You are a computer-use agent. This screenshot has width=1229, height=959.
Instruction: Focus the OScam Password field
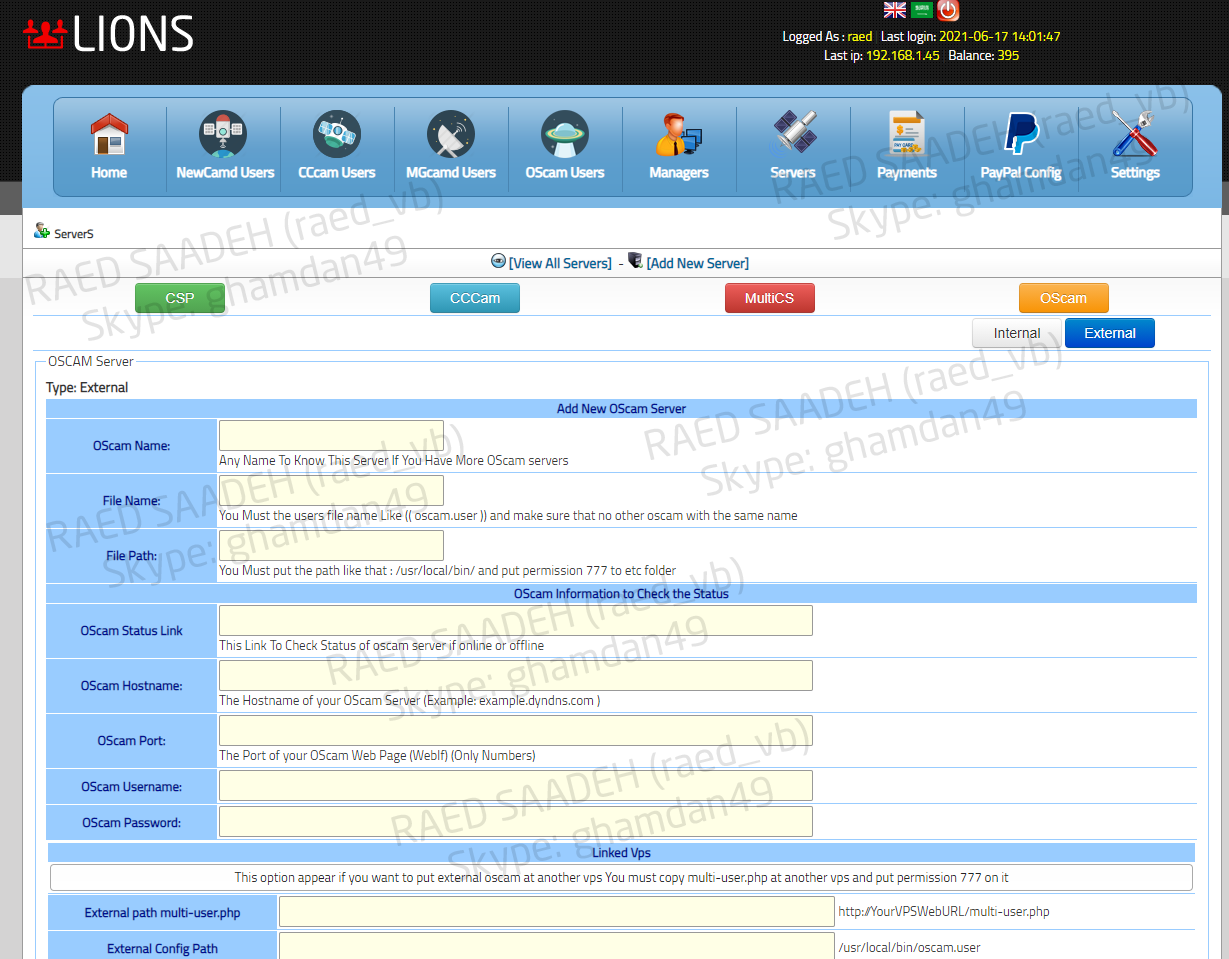coord(516,821)
